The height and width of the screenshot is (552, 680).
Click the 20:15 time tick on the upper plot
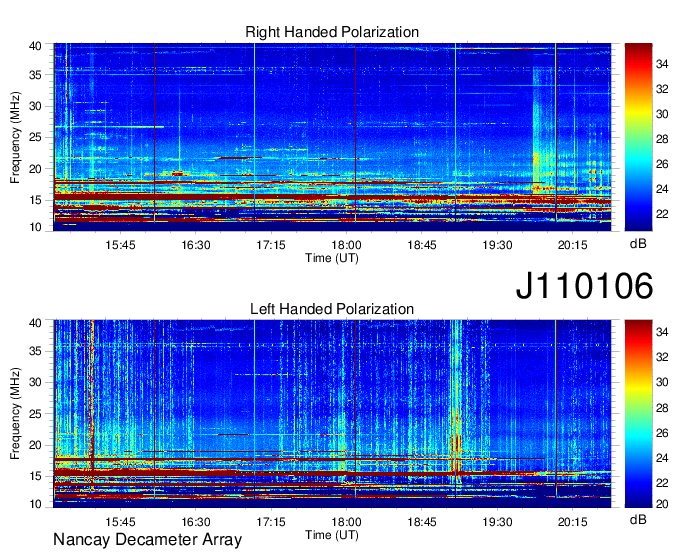[x=572, y=245]
